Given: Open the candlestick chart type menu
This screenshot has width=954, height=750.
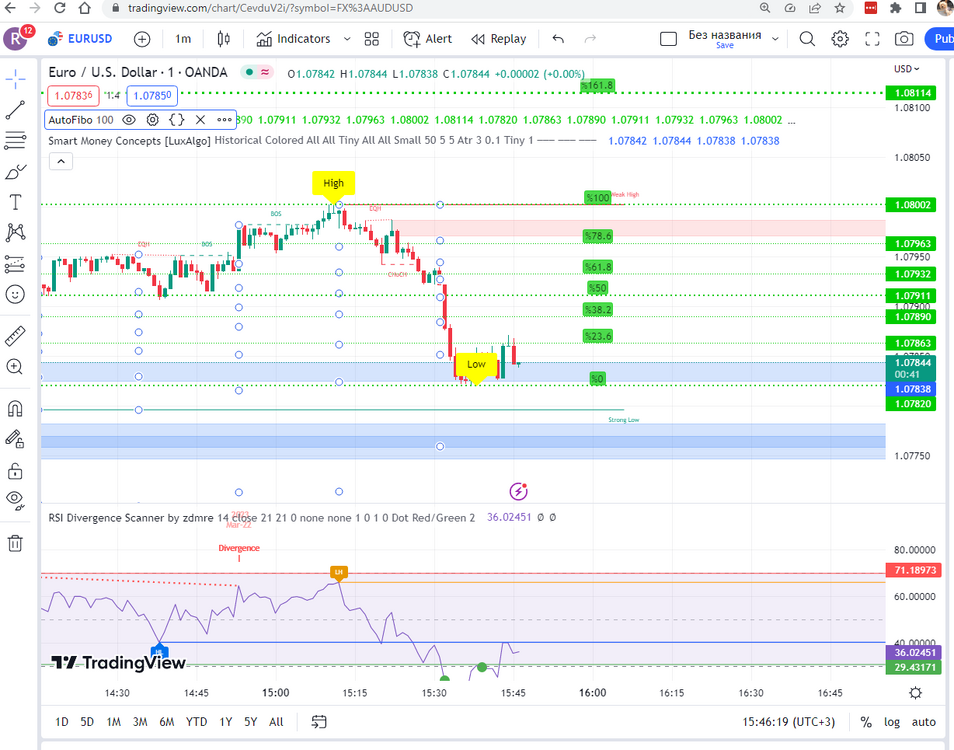Looking at the screenshot, I should click(223, 39).
